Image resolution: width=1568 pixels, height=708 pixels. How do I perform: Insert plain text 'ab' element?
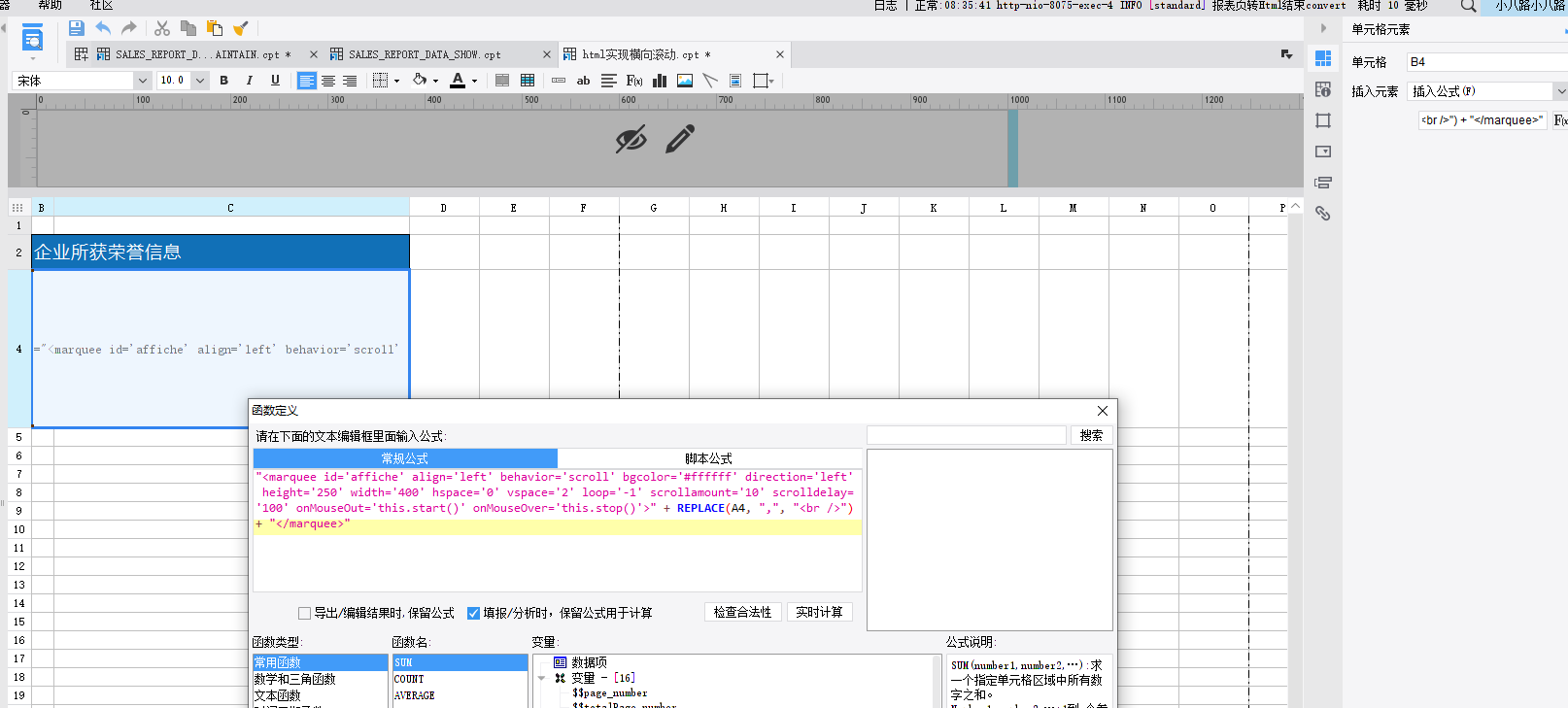click(584, 81)
